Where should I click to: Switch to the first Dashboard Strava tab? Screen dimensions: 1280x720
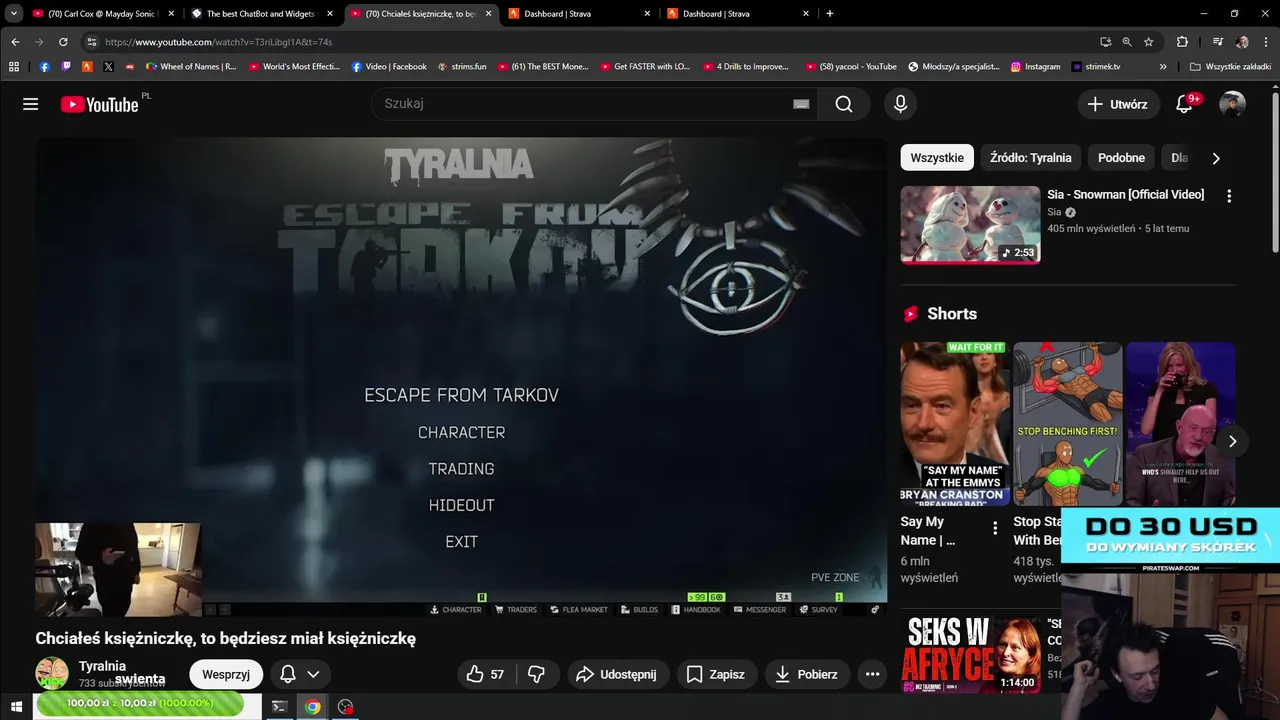click(580, 14)
